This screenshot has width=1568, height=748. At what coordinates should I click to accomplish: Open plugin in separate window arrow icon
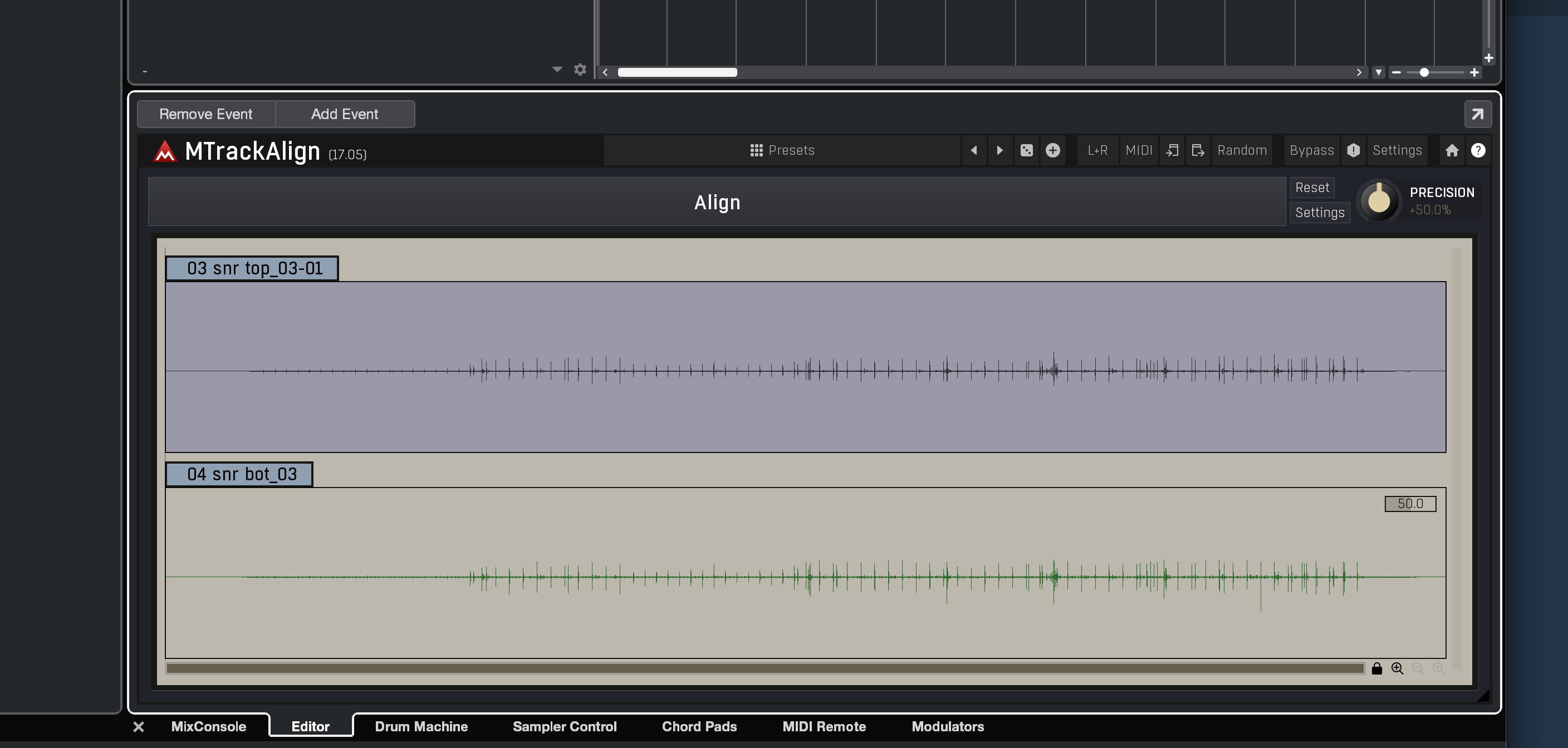[1477, 115]
